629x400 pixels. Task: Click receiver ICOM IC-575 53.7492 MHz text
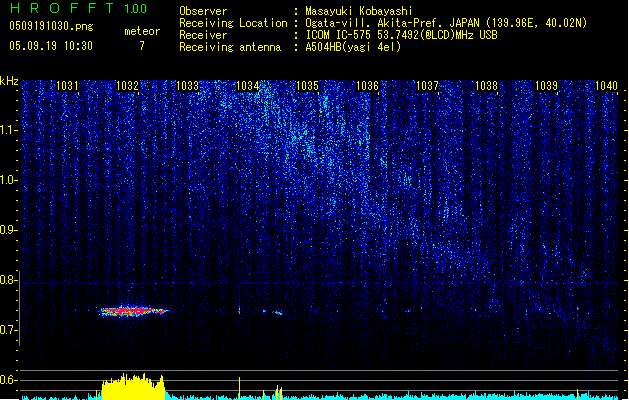pyautogui.click(x=401, y=35)
